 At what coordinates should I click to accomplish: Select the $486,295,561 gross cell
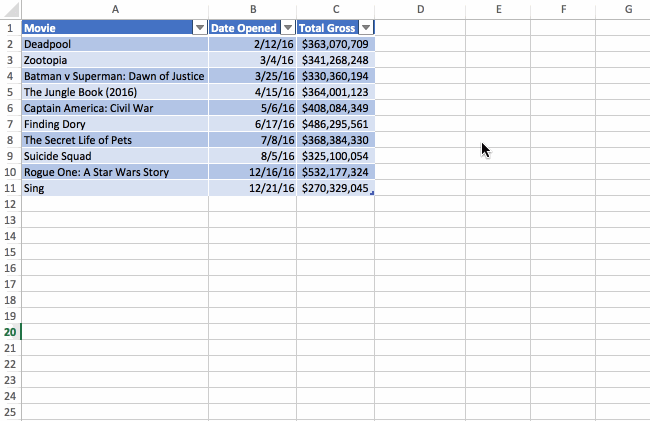(x=336, y=124)
